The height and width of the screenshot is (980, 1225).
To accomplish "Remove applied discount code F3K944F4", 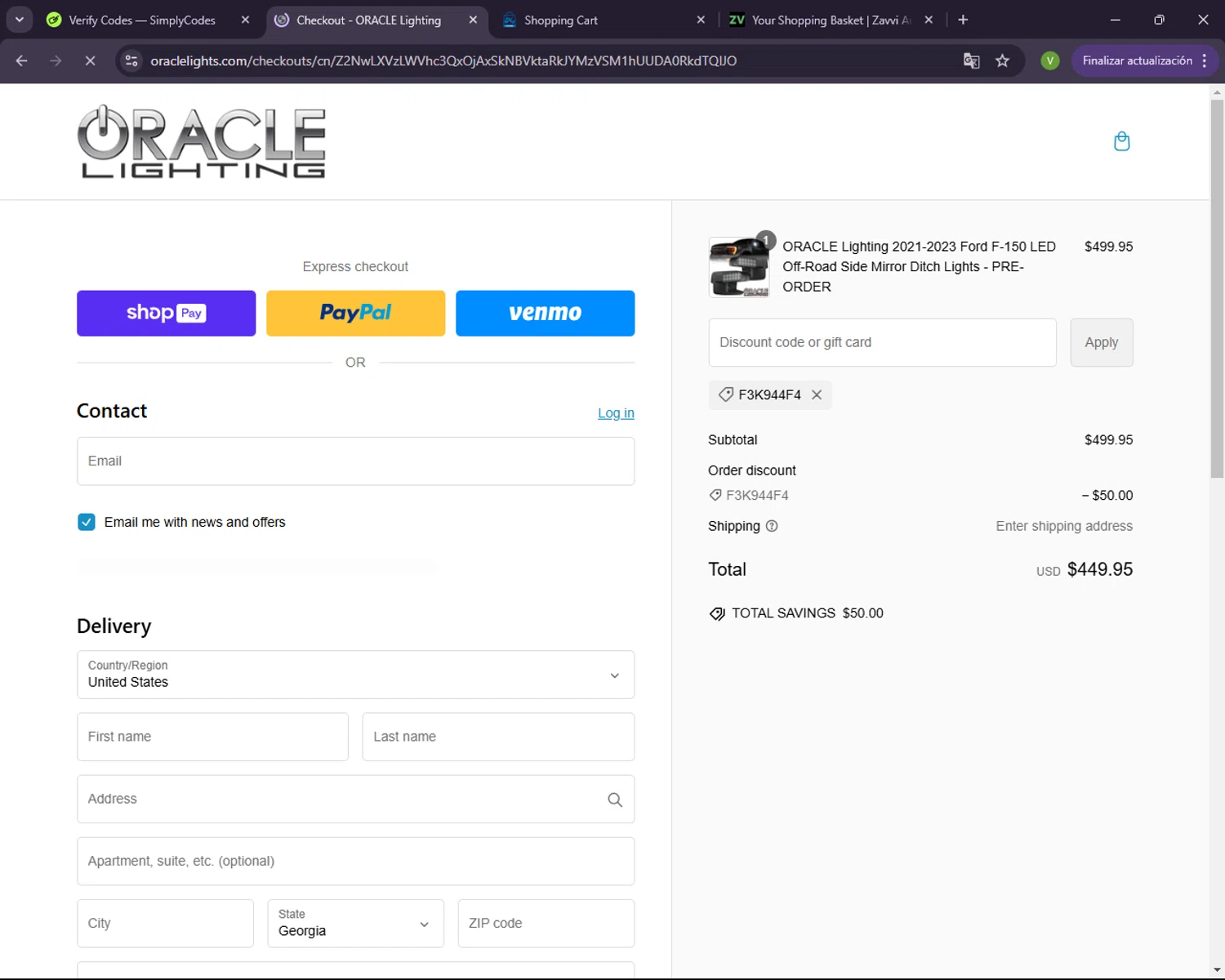I will 817,395.
